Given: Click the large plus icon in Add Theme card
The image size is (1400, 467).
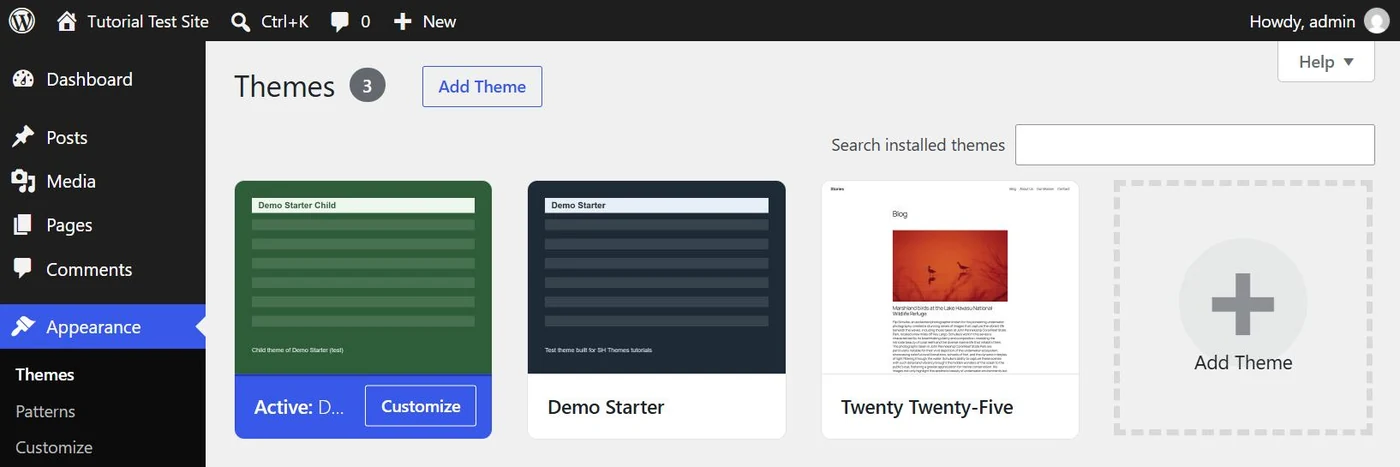Looking at the screenshot, I should point(1242,302).
